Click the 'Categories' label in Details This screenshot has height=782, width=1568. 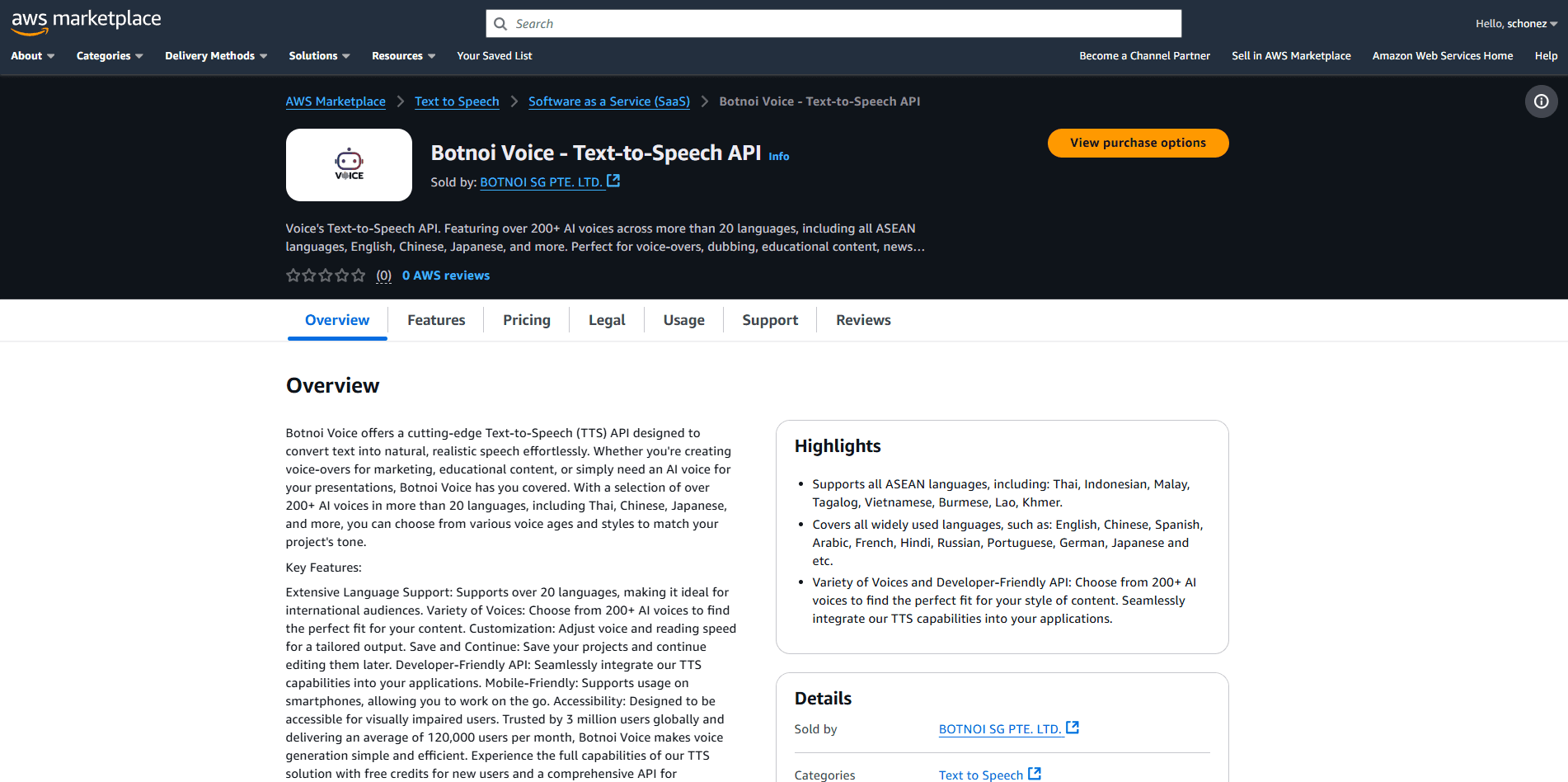824,775
